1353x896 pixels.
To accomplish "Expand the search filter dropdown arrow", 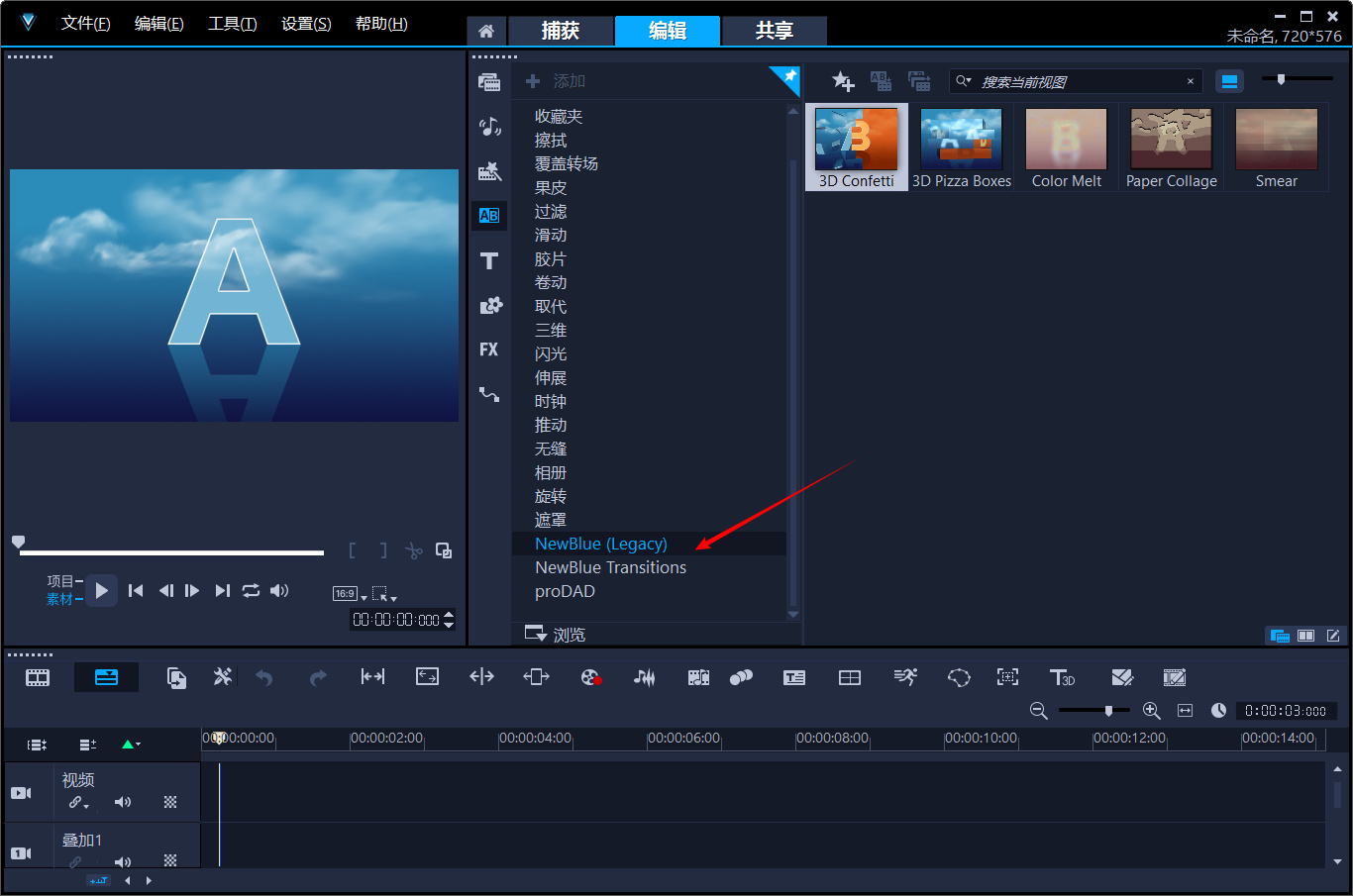I will 963,81.
